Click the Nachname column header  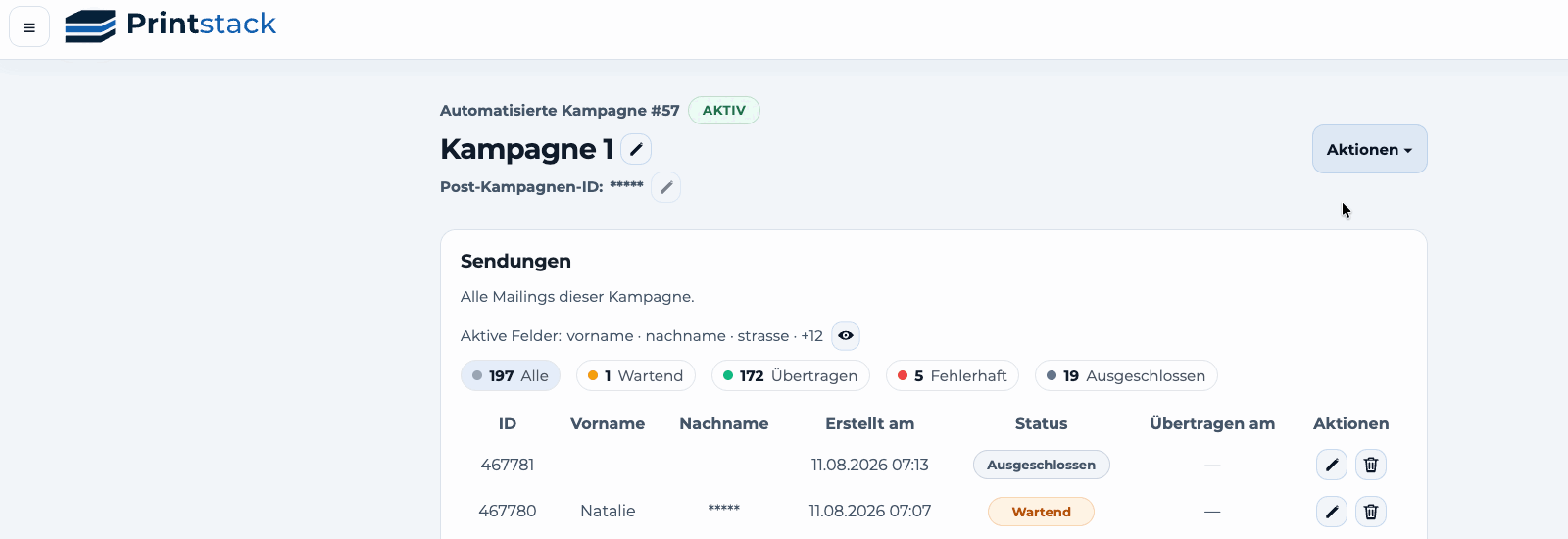click(724, 423)
